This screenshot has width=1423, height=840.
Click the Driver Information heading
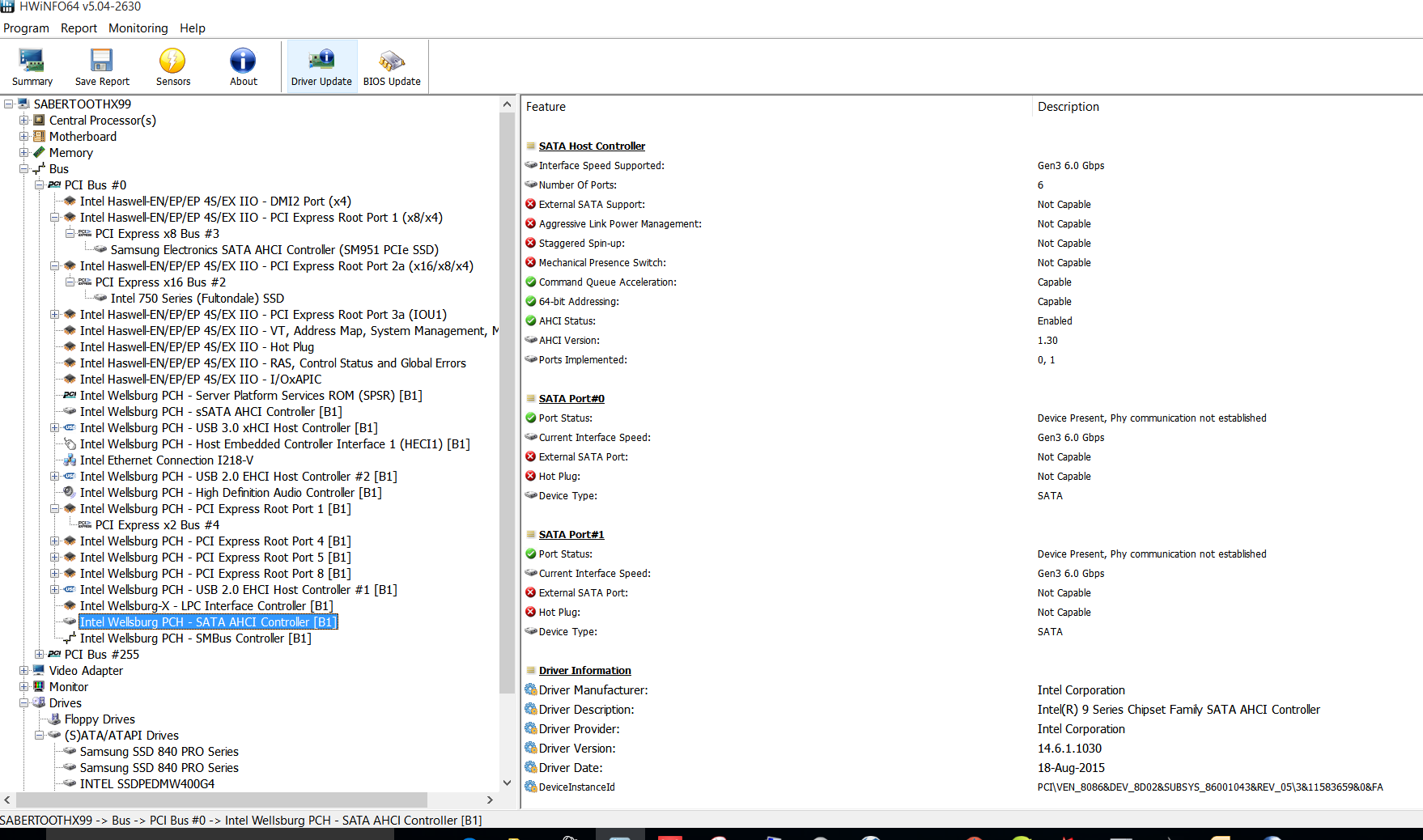pyautogui.click(x=584, y=670)
